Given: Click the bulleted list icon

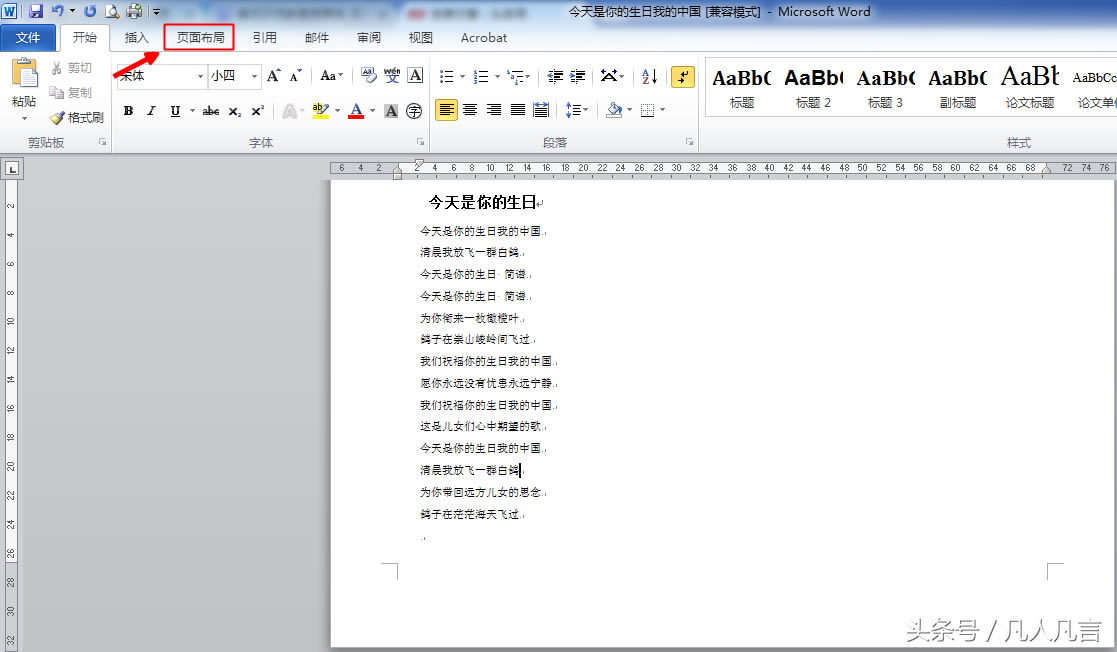Looking at the screenshot, I should tap(448, 76).
